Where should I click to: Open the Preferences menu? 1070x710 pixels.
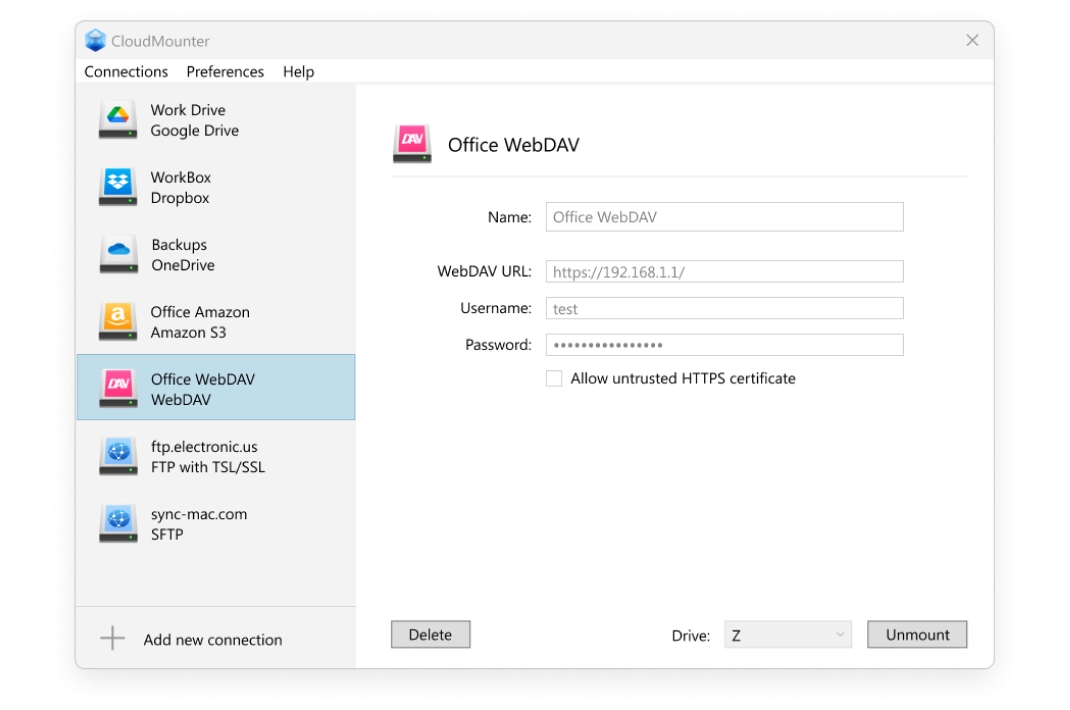(x=225, y=72)
